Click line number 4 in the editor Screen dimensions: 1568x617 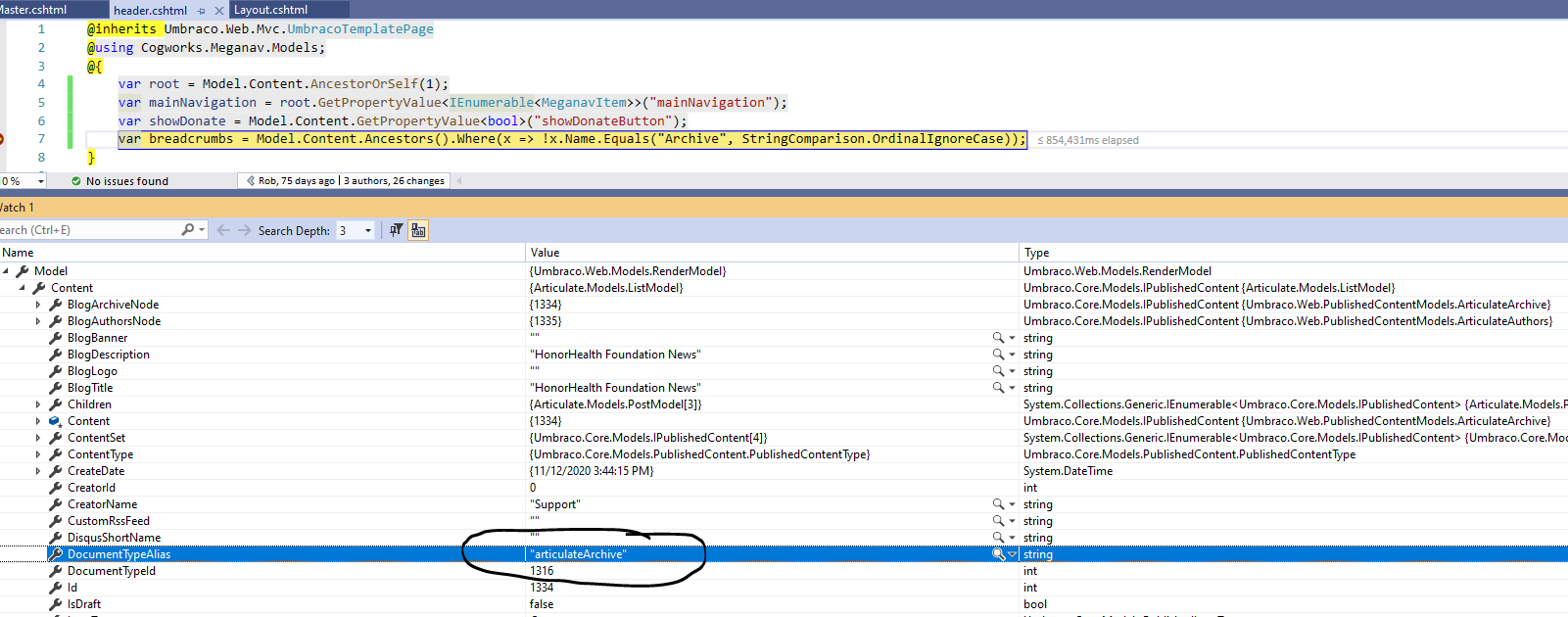[41, 84]
